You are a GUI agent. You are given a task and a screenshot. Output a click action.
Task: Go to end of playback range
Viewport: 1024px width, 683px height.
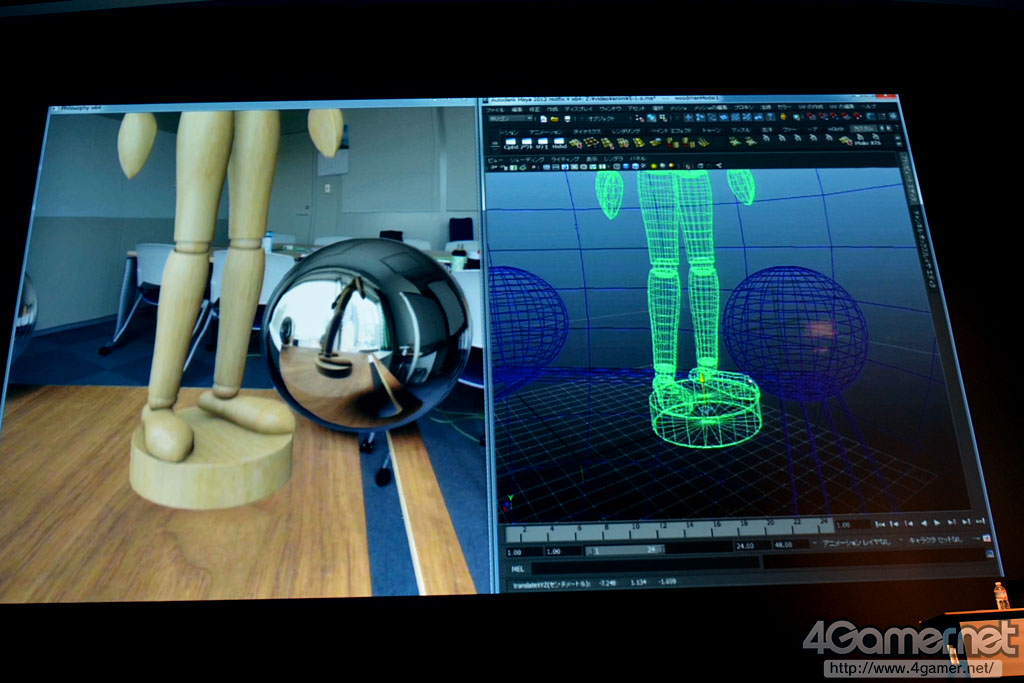pos(980,521)
